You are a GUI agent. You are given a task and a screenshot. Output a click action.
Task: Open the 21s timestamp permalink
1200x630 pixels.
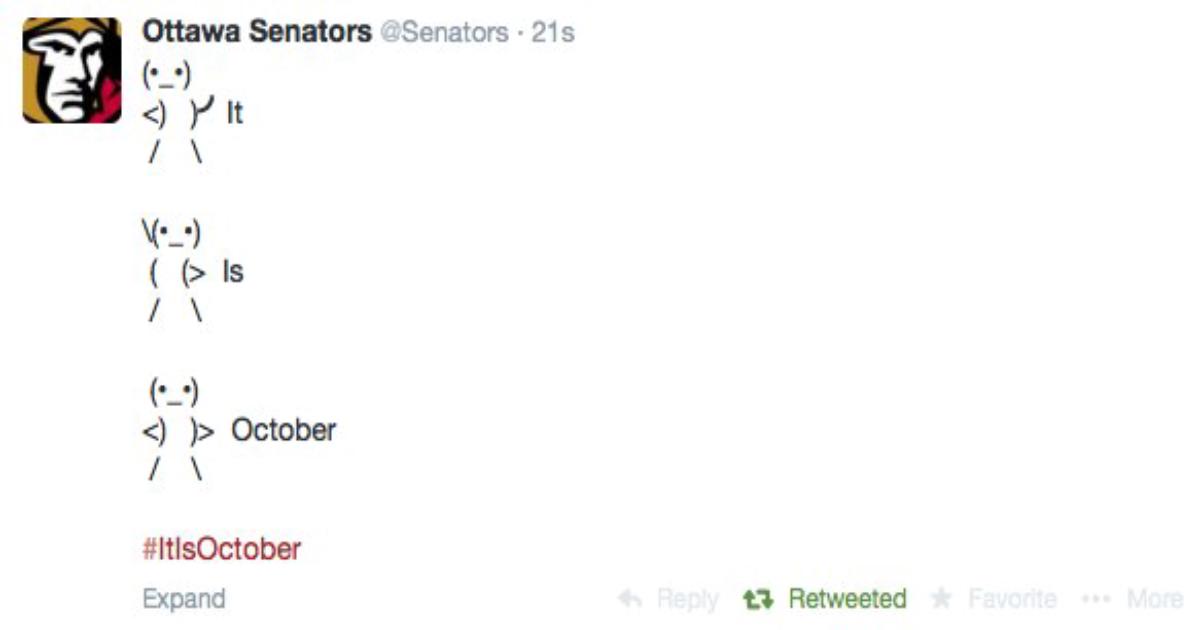tap(553, 33)
